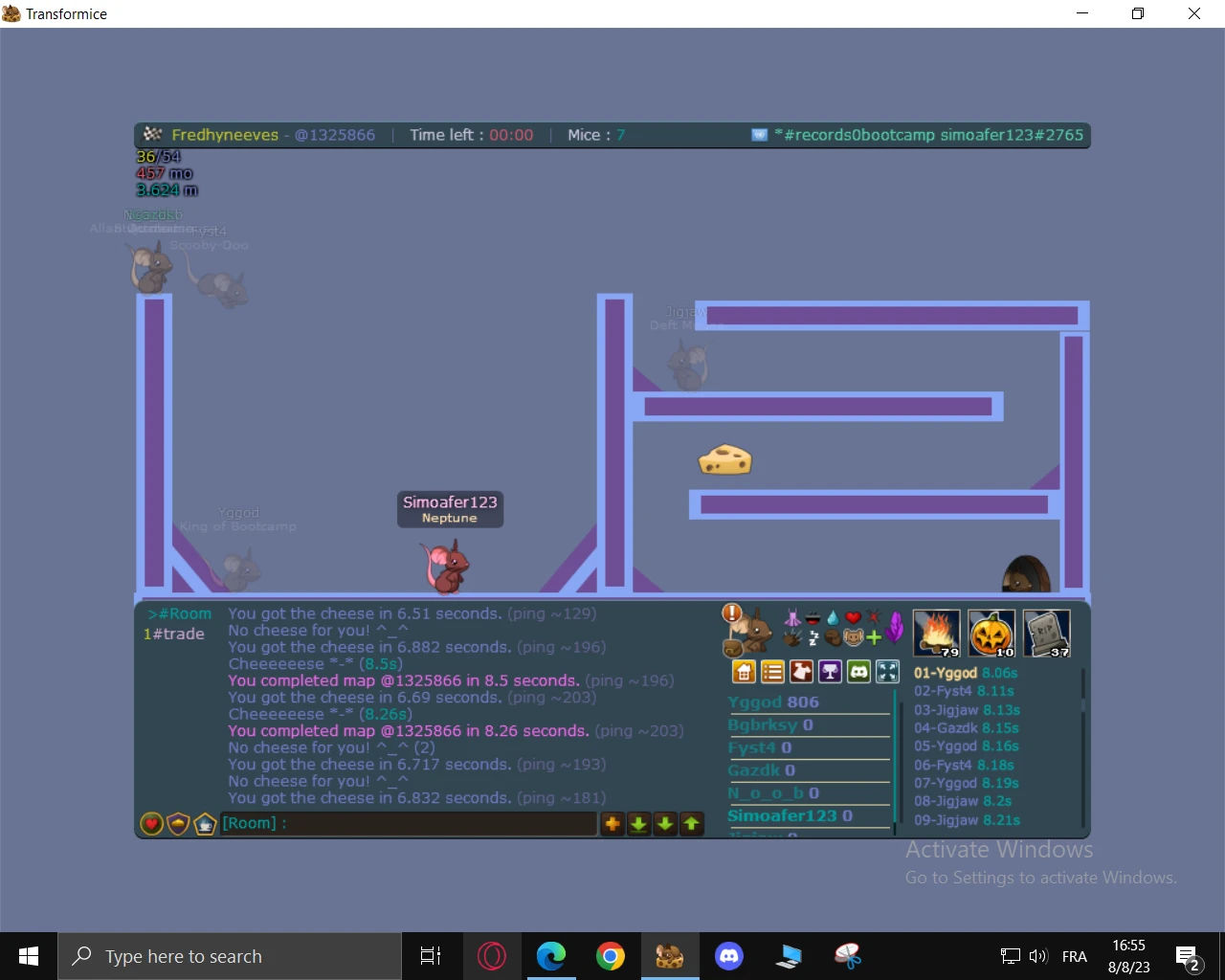
Task: Open the purple trophy icon button
Action: pos(830,672)
